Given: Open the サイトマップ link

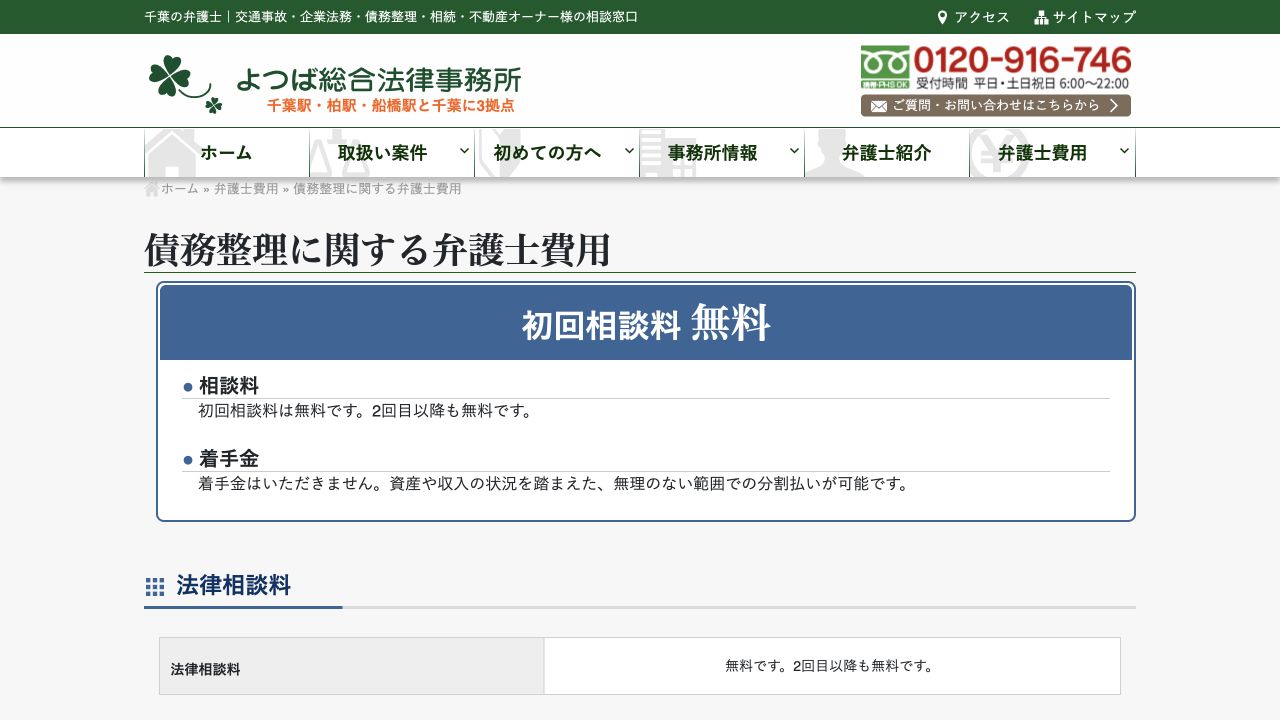Looking at the screenshot, I should [1094, 17].
